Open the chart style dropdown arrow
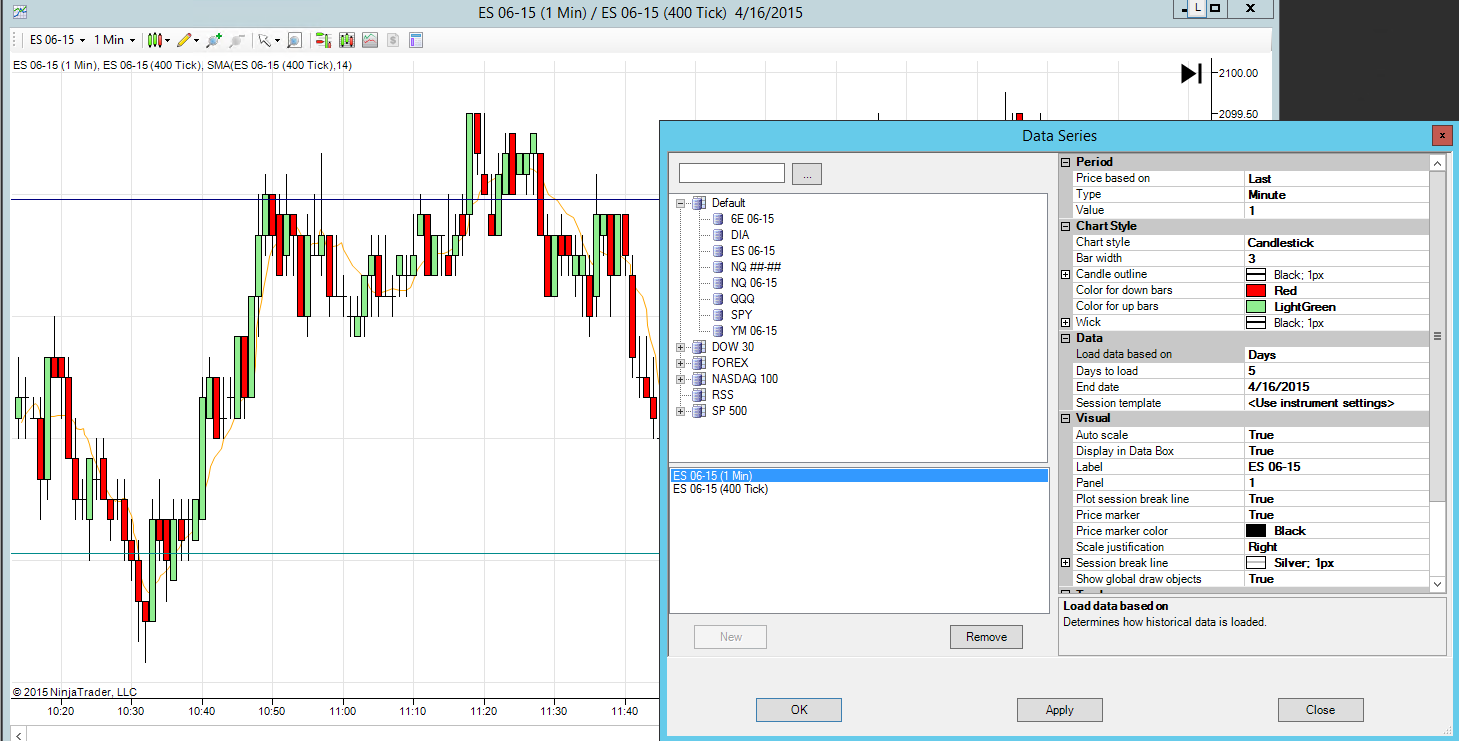This screenshot has height=741, width=1459. tap(168, 41)
